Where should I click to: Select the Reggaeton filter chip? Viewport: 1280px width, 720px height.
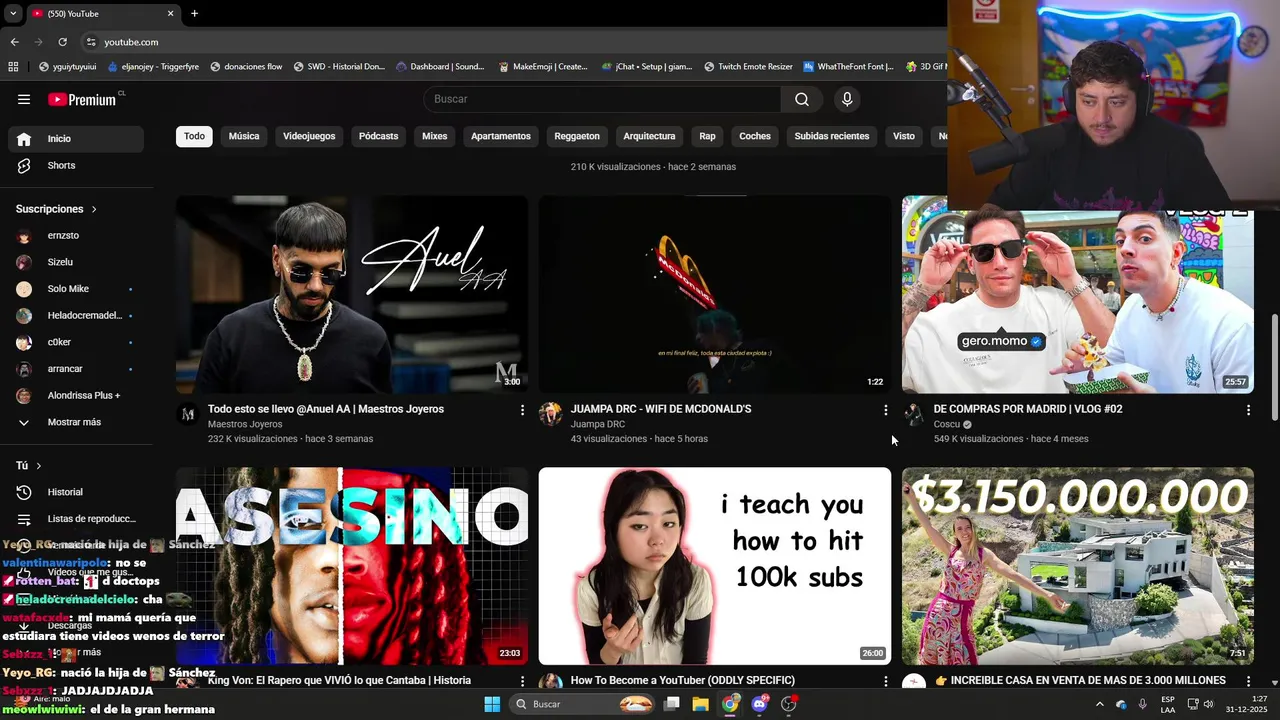577,136
